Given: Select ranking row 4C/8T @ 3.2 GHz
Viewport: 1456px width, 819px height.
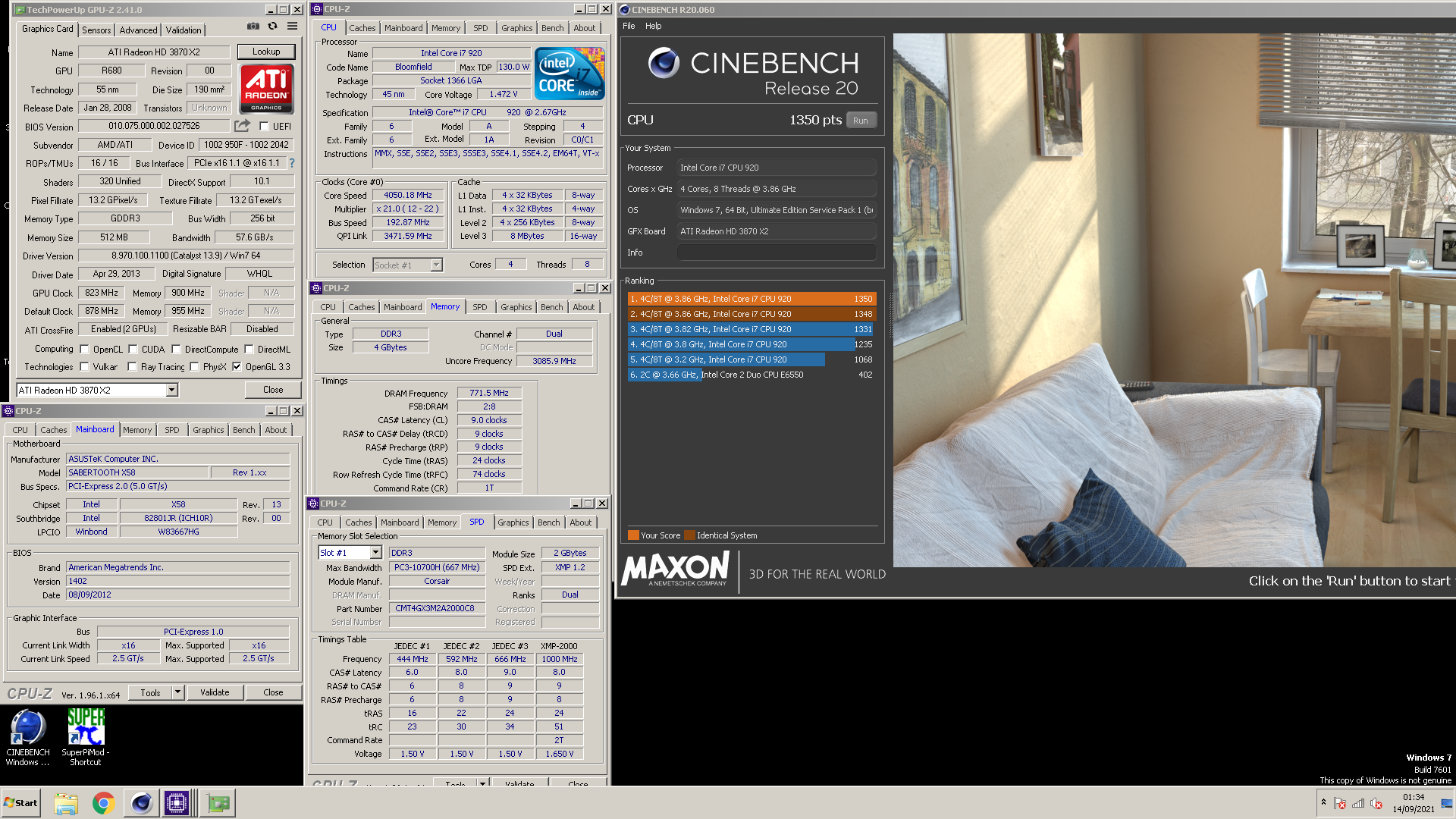Looking at the screenshot, I should (x=752, y=359).
